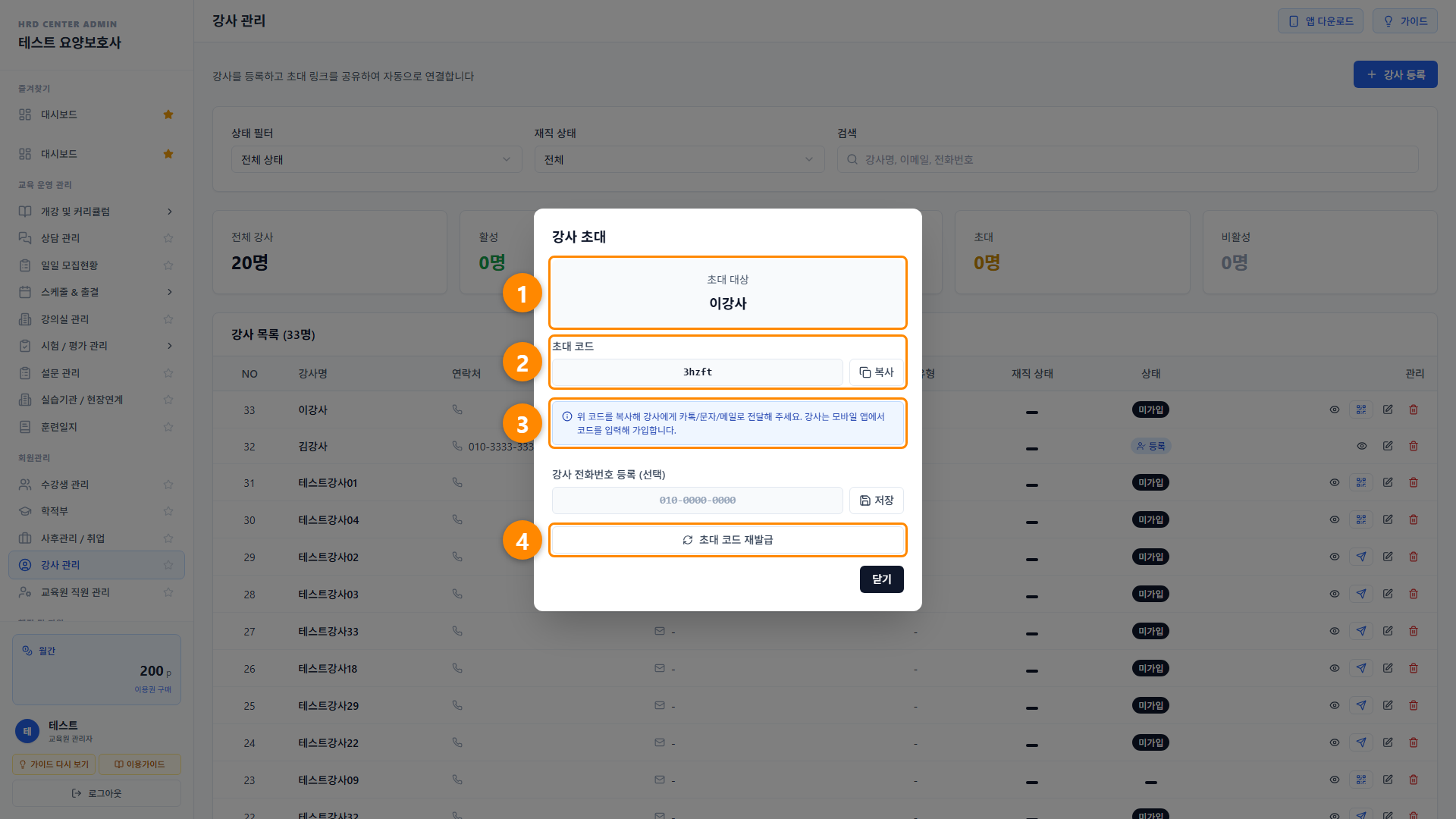Delete trash icon for 테스트강사04 row

1414,519
